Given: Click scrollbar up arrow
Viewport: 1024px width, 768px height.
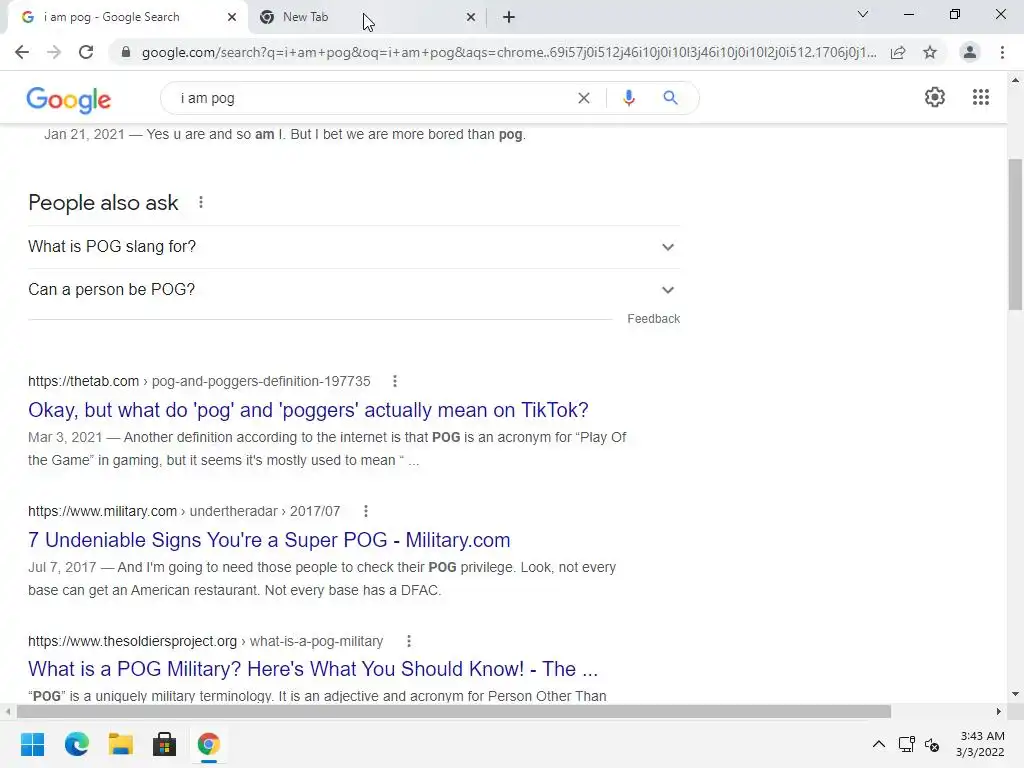Looking at the screenshot, I should tap(1015, 80).
